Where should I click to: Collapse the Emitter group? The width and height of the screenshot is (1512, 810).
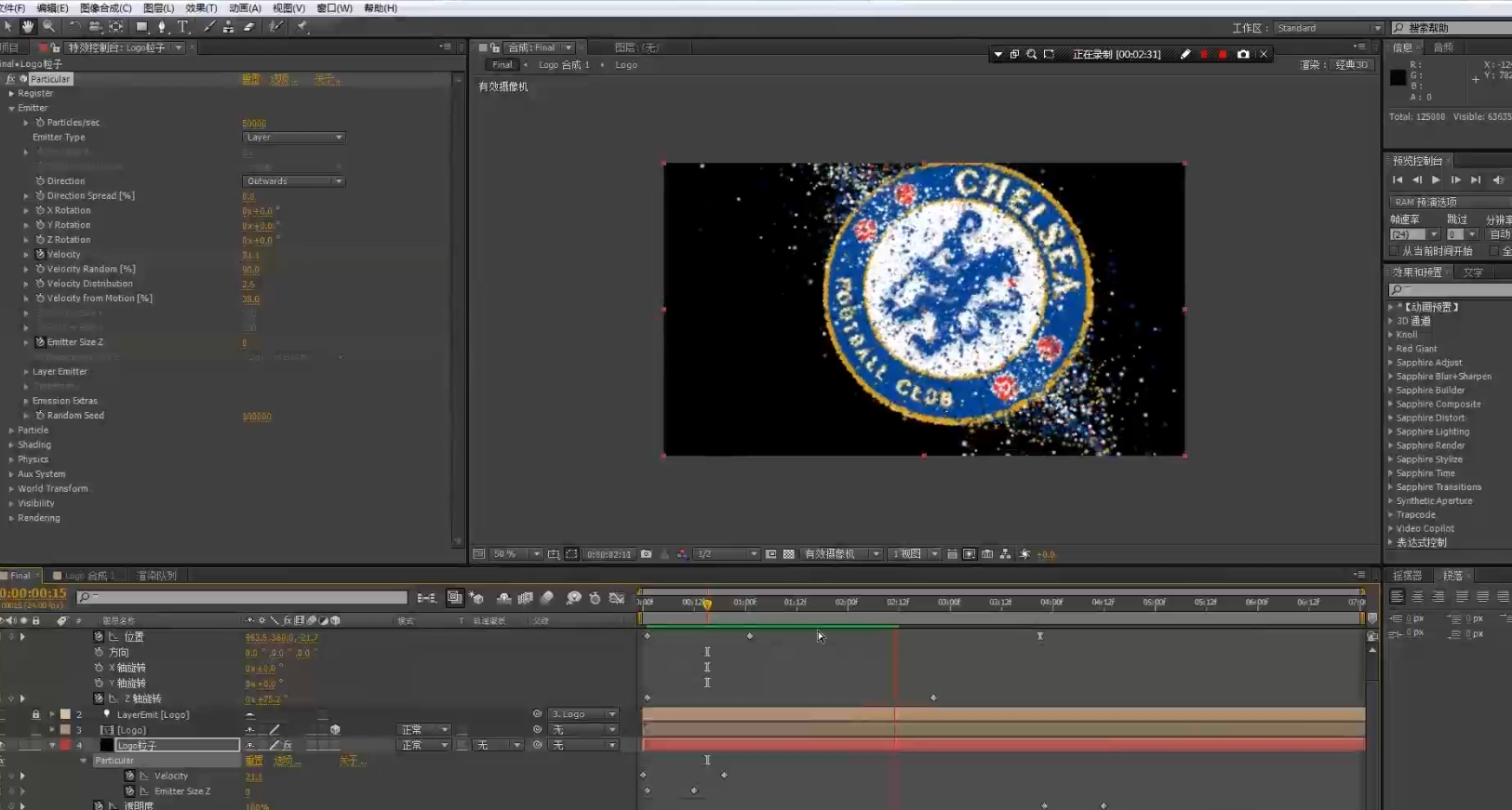pos(11,108)
